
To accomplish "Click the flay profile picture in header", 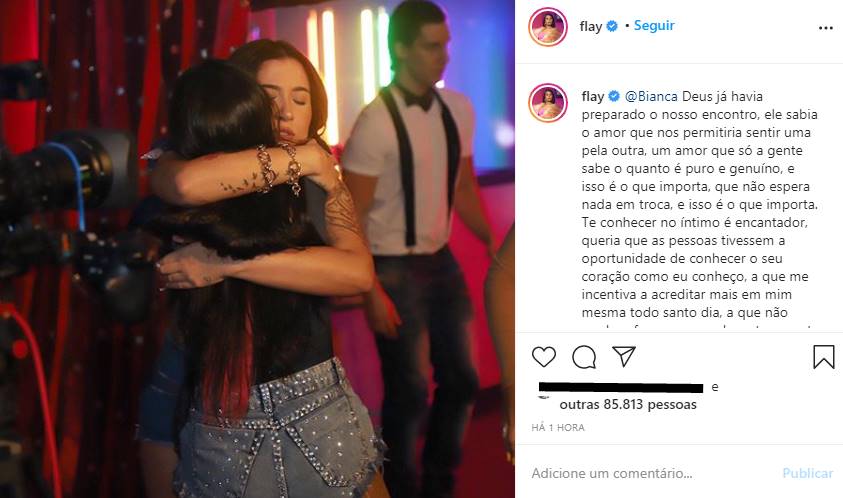I will click(x=548, y=27).
